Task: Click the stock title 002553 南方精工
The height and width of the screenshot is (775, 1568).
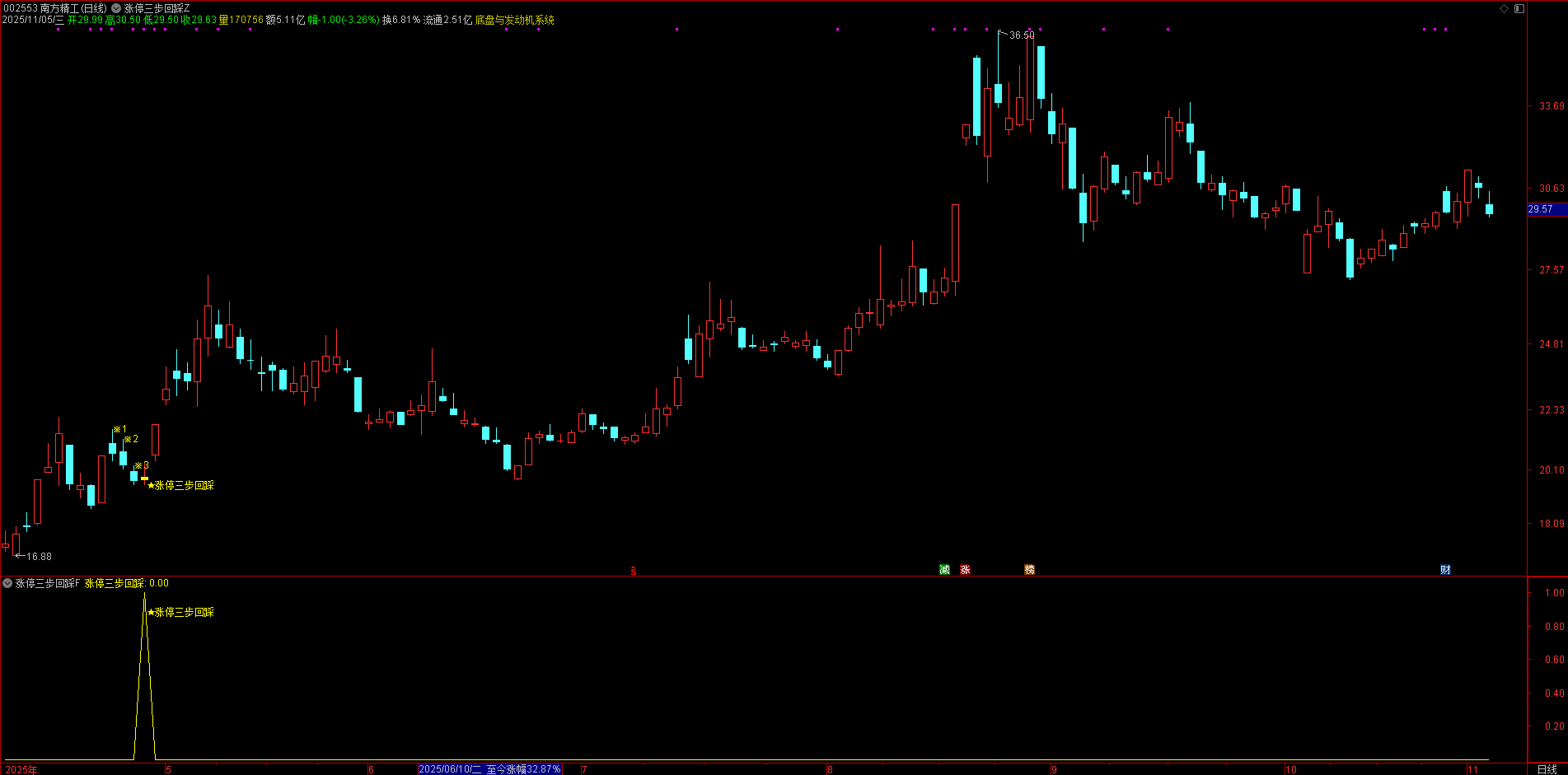Action: coord(54,8)
